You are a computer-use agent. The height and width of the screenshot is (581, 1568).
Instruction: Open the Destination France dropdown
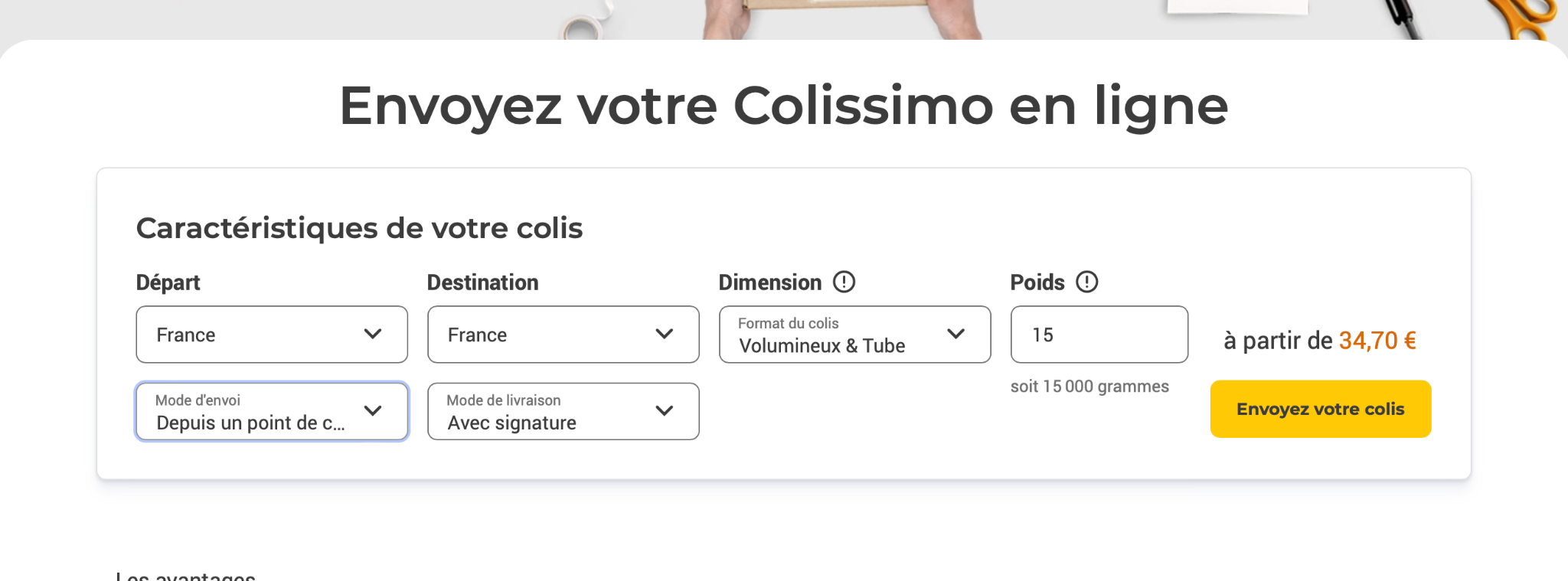tap(563, 335)
